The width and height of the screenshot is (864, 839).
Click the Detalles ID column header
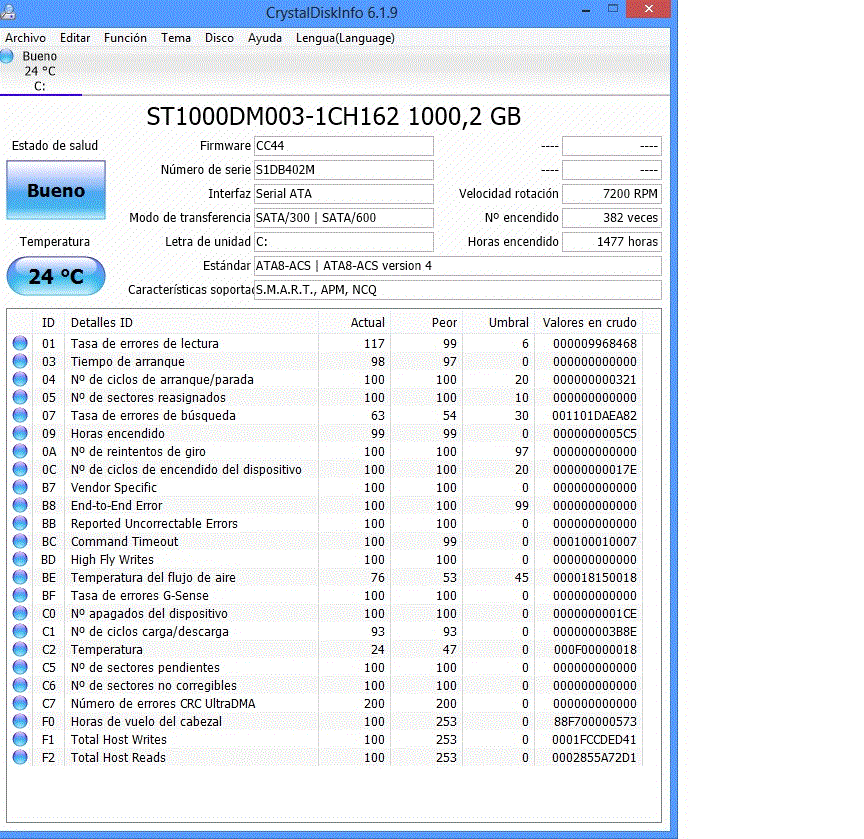coord(101,322)
